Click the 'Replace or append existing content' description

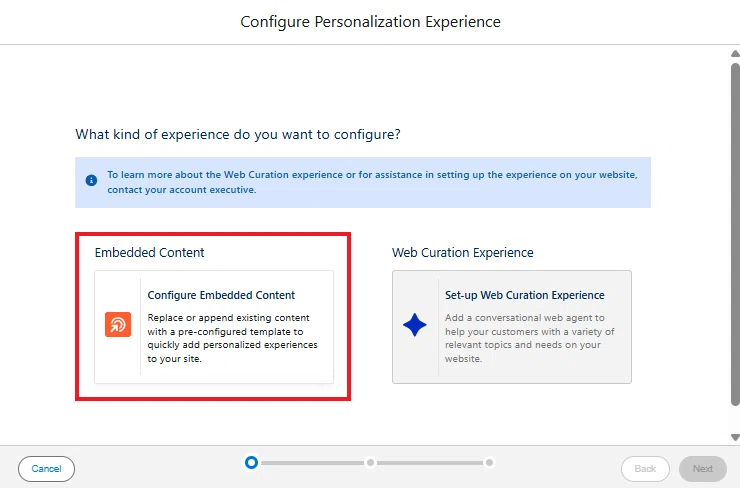pyautogui.click(x=233, y=338)
